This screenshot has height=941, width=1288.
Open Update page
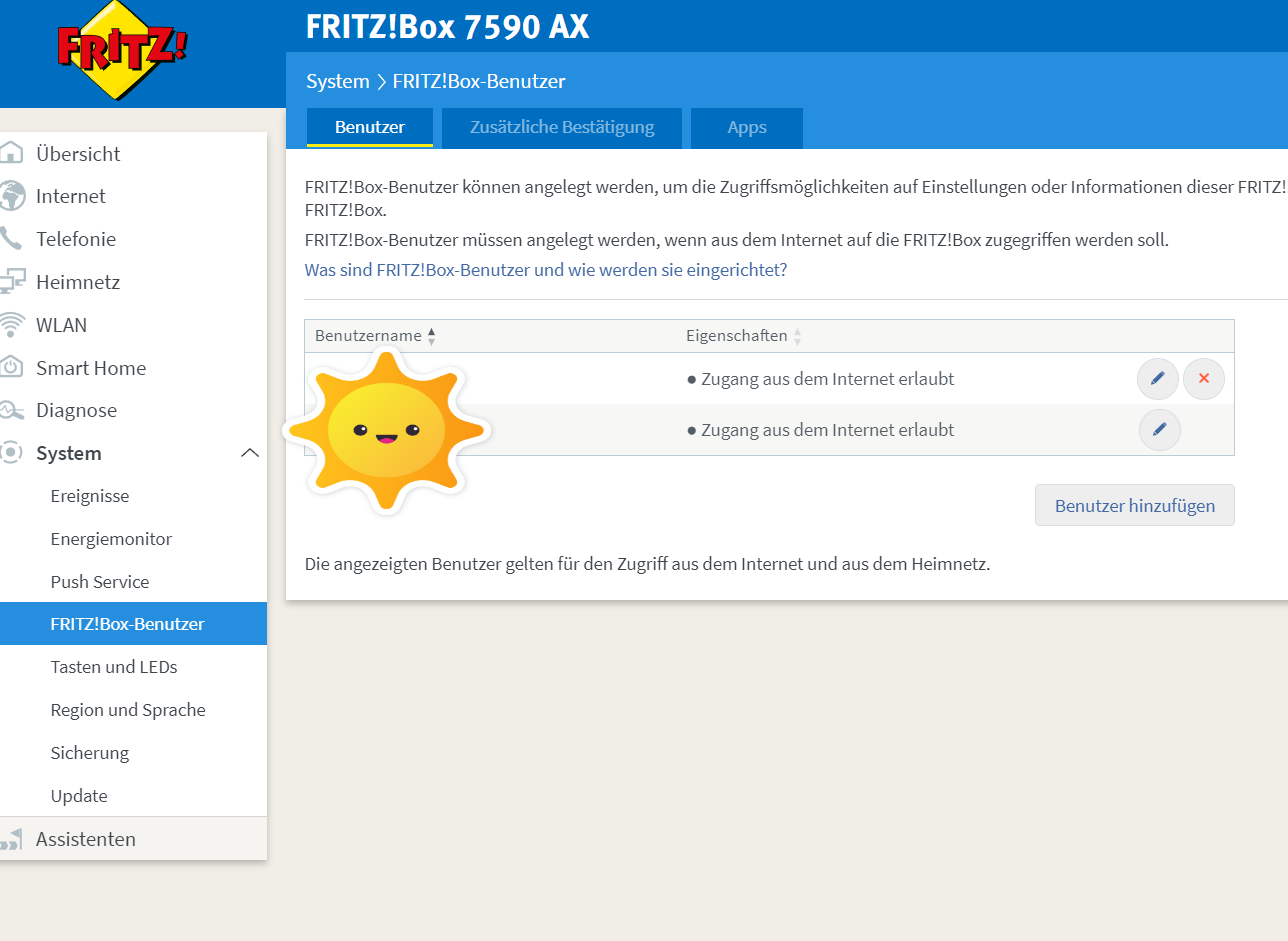(79, 796)
